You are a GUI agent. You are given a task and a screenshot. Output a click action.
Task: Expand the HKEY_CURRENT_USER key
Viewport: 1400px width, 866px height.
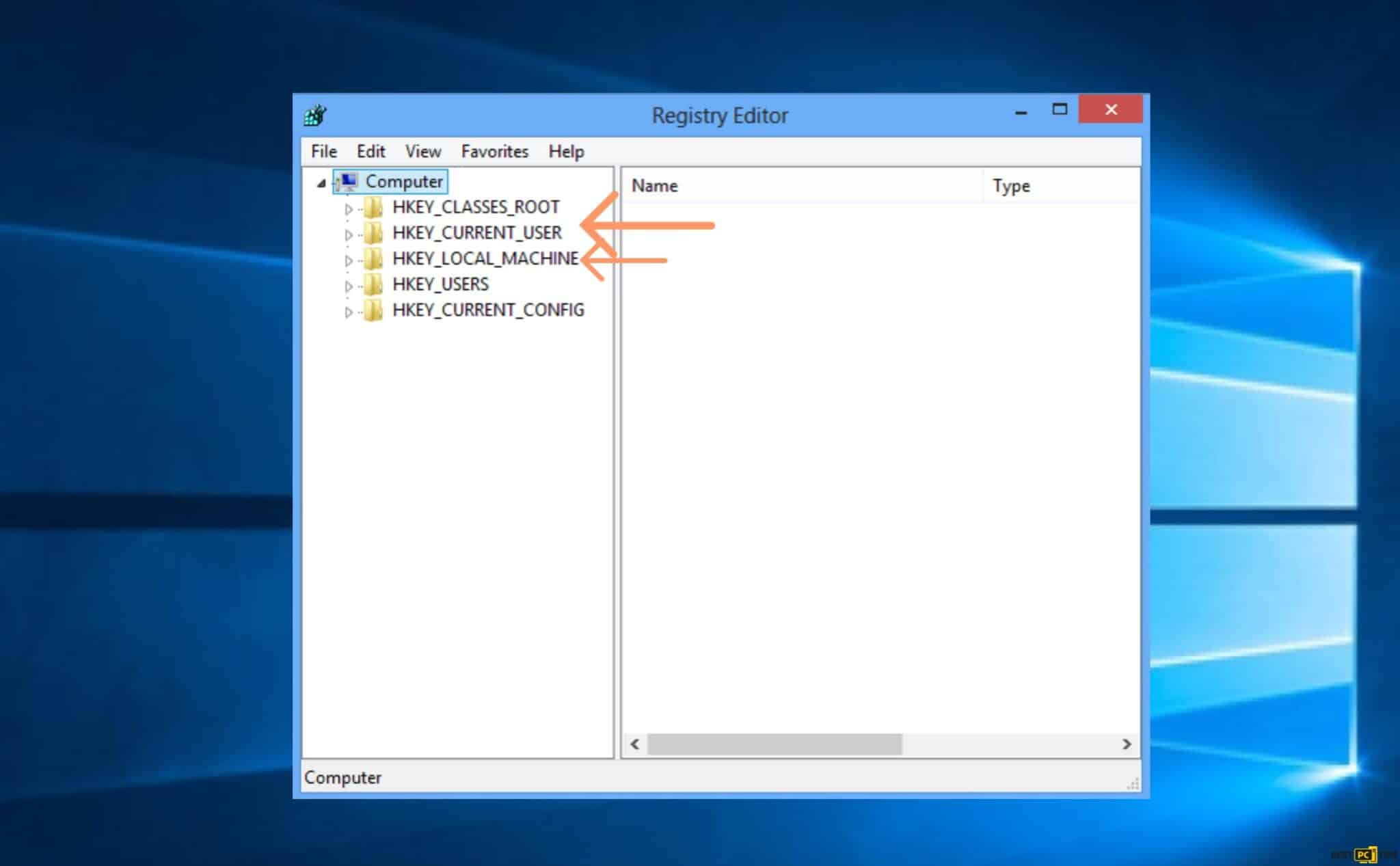[x=349, y=235]
